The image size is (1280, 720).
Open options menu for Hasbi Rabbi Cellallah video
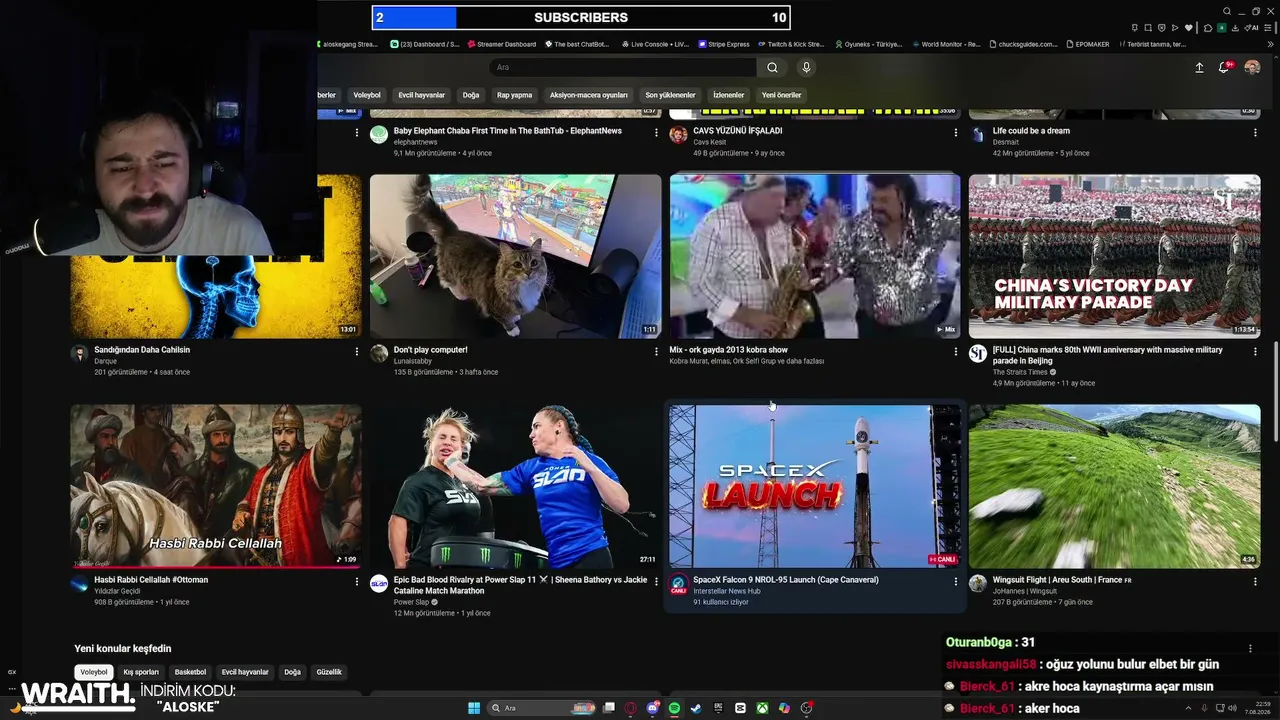tap(357, 581)
